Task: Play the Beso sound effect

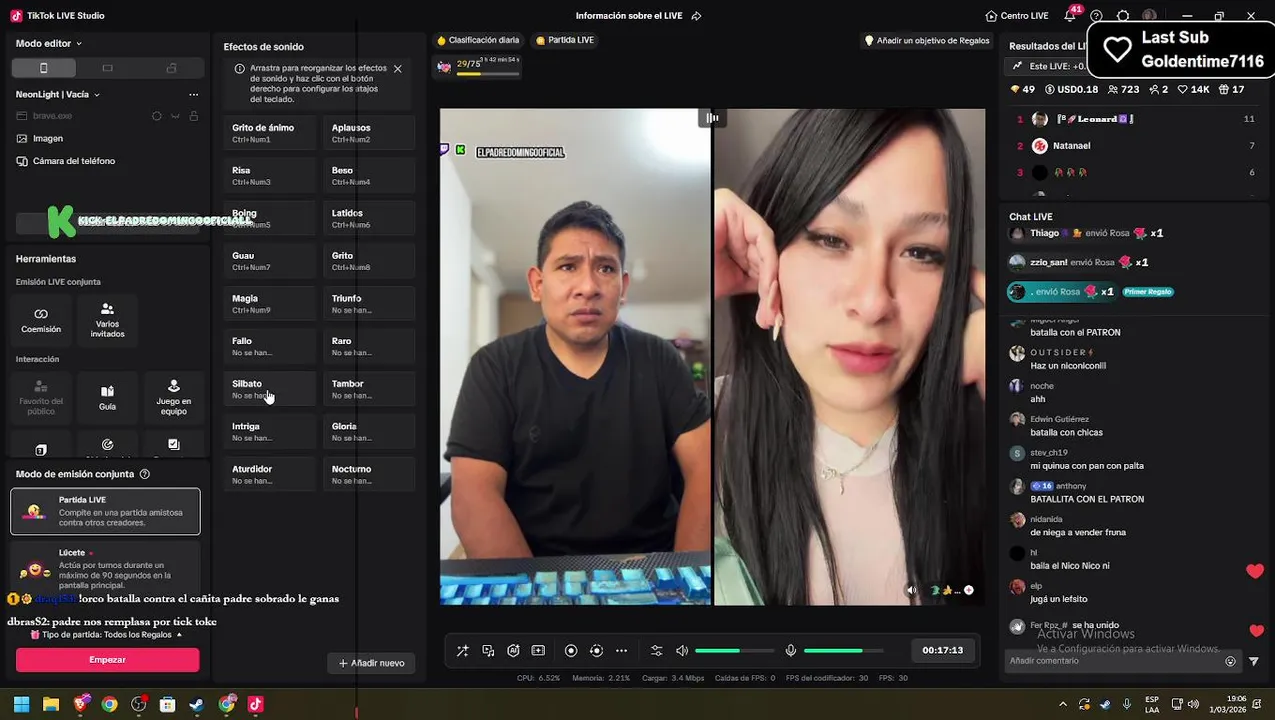Action: (369, 176)
